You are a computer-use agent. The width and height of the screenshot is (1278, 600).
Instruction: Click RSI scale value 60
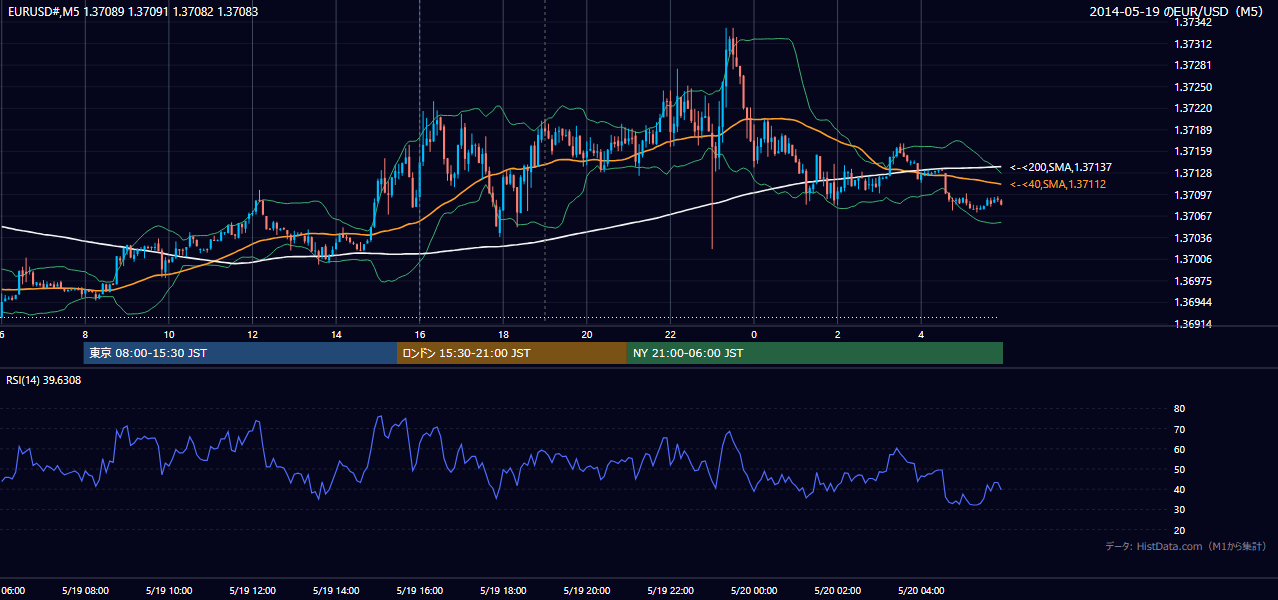[x=1179, y=449]
